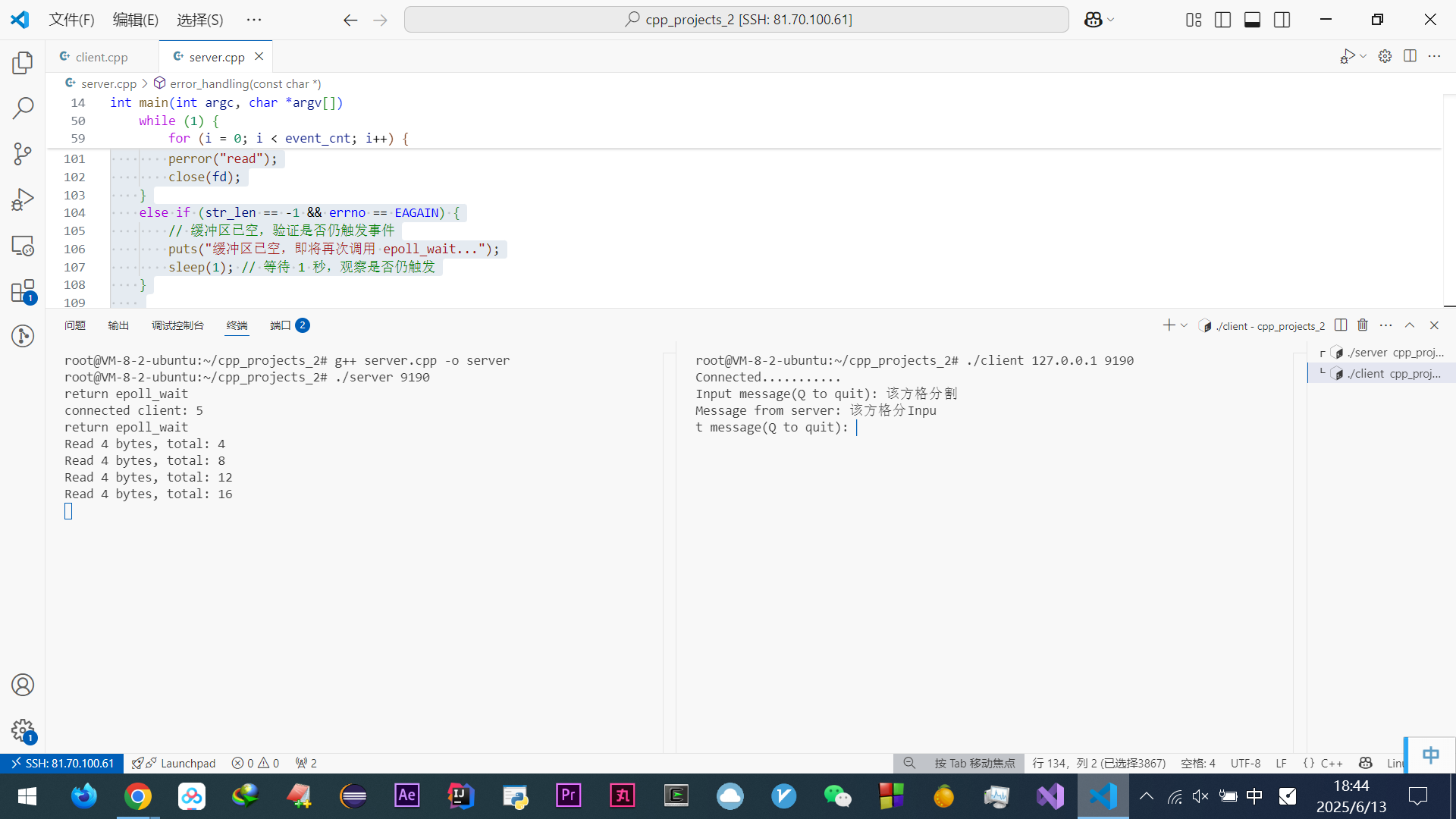Split the terminal panel
This screenshot has height=819, width=1456.
tap(1341, 325)
